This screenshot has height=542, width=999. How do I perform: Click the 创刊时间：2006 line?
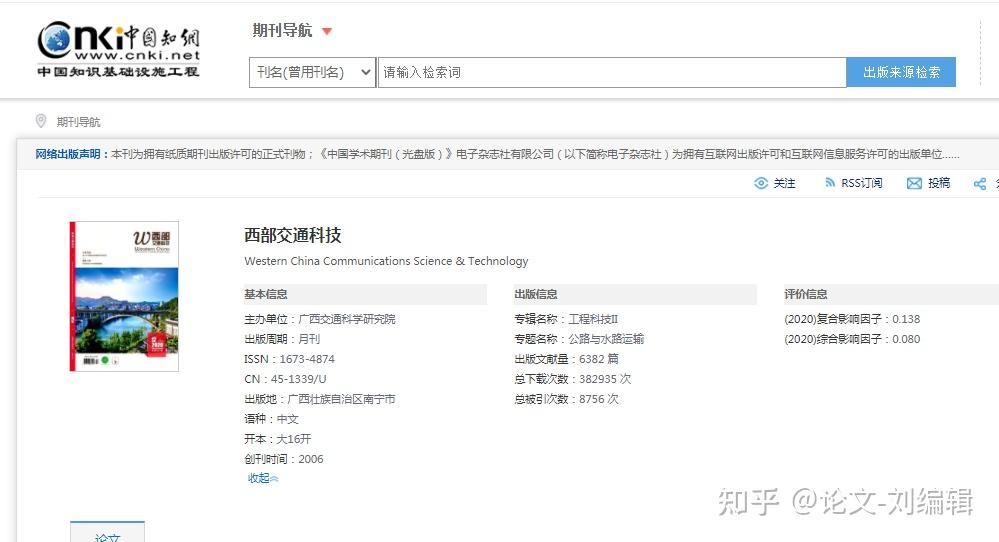pyautogui.click(x=284, y=459)
